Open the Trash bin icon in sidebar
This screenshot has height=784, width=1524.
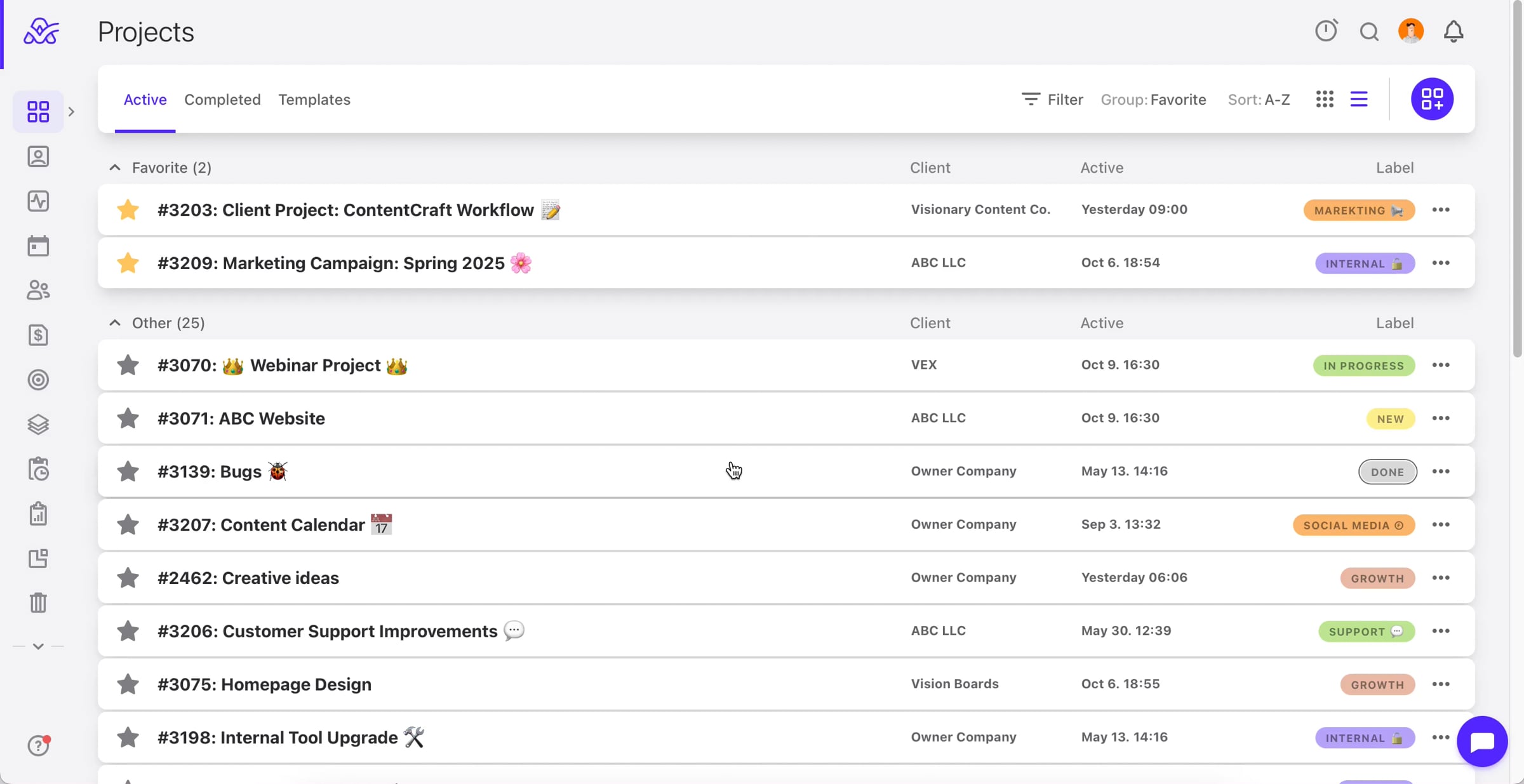38,602
